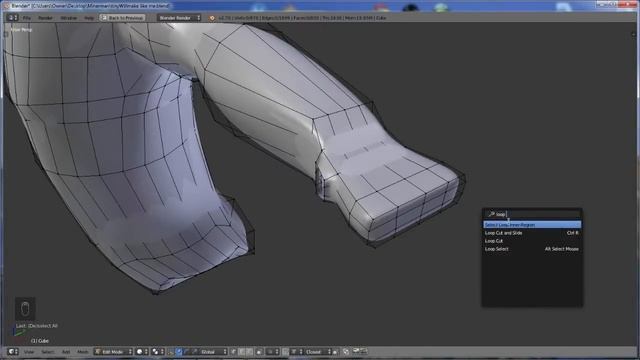Open the Info editor type selector
The image size is (640, 360).
(13, 18)
